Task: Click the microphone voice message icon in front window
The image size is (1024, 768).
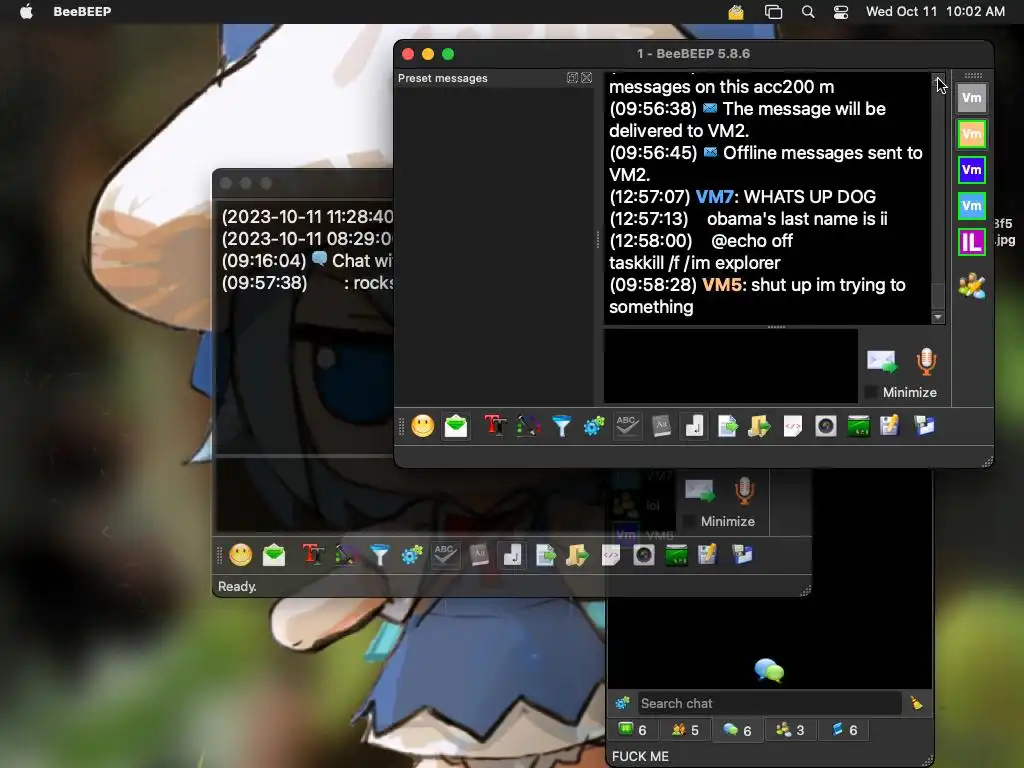Action: tap(926, 362)
